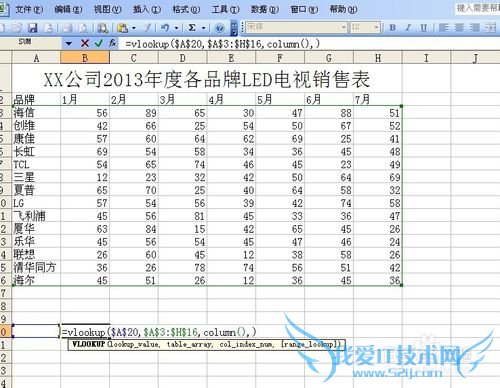Toggle Bold formatting

pos(393,28)
